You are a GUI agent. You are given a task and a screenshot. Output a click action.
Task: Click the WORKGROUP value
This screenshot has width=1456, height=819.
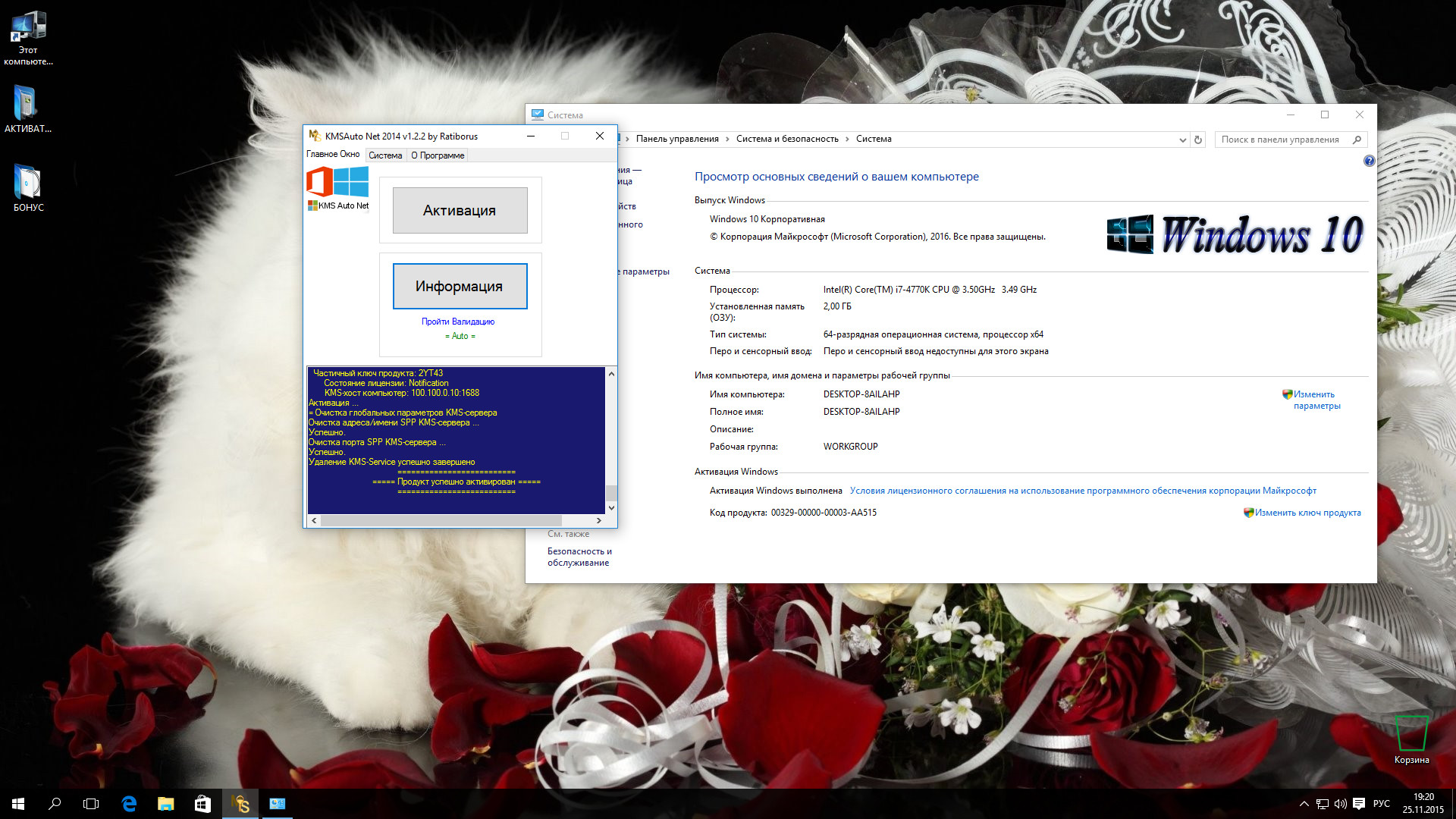[x=850, y=447]
